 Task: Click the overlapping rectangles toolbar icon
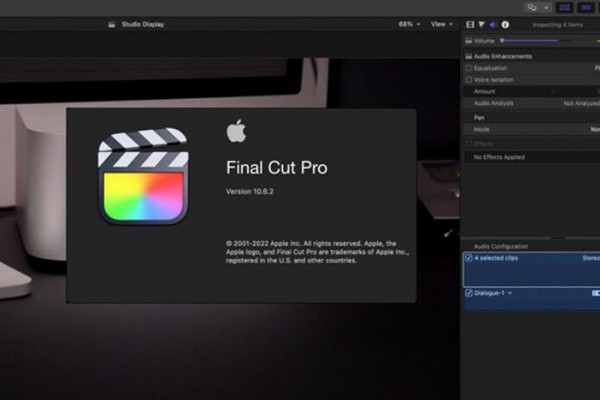(532, 7)
